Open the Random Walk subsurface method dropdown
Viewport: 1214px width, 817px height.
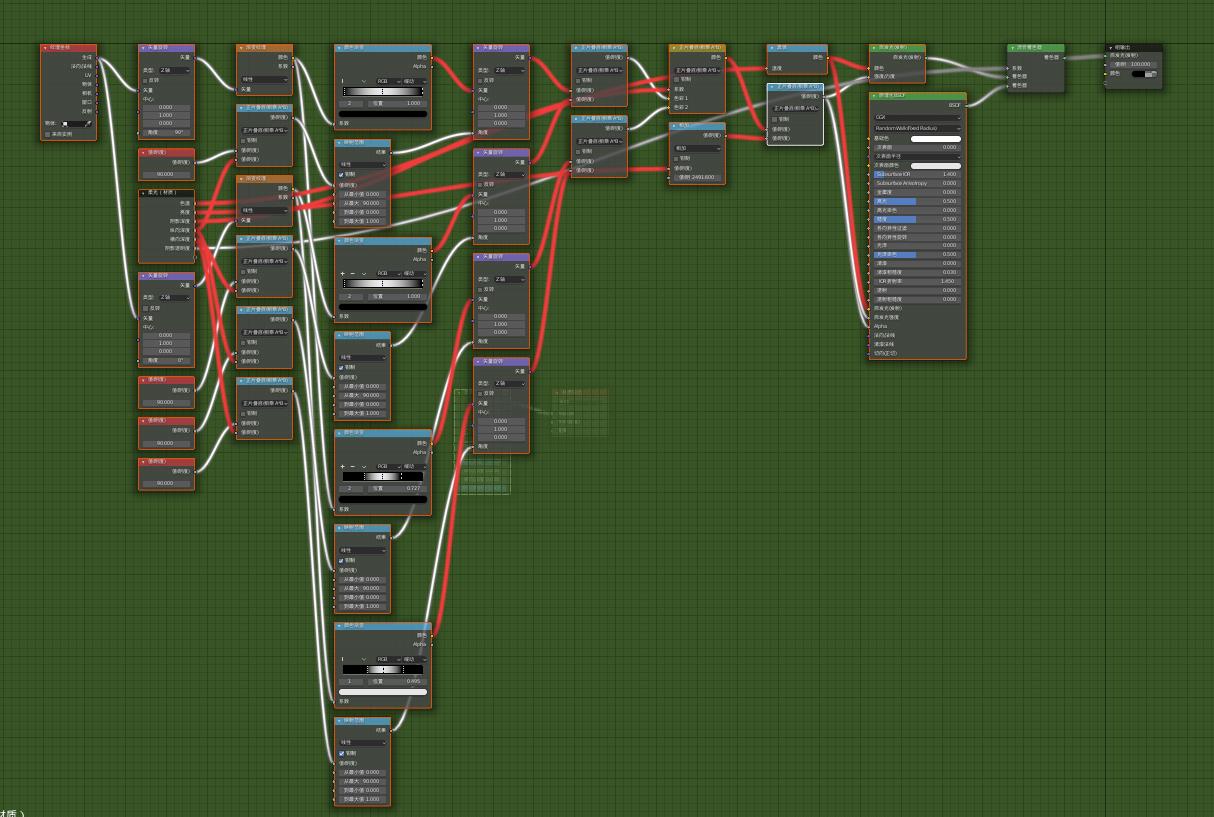pyautogui.click(x=917, y=128)
